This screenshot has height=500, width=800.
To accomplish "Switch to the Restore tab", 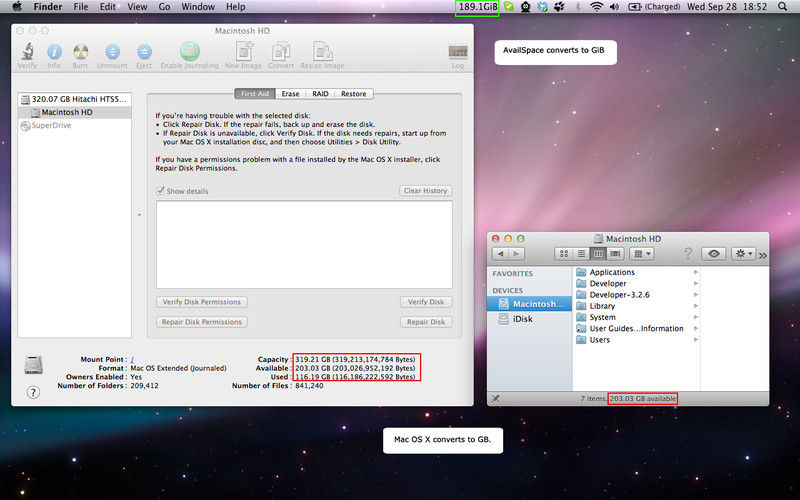I will 354,94.
